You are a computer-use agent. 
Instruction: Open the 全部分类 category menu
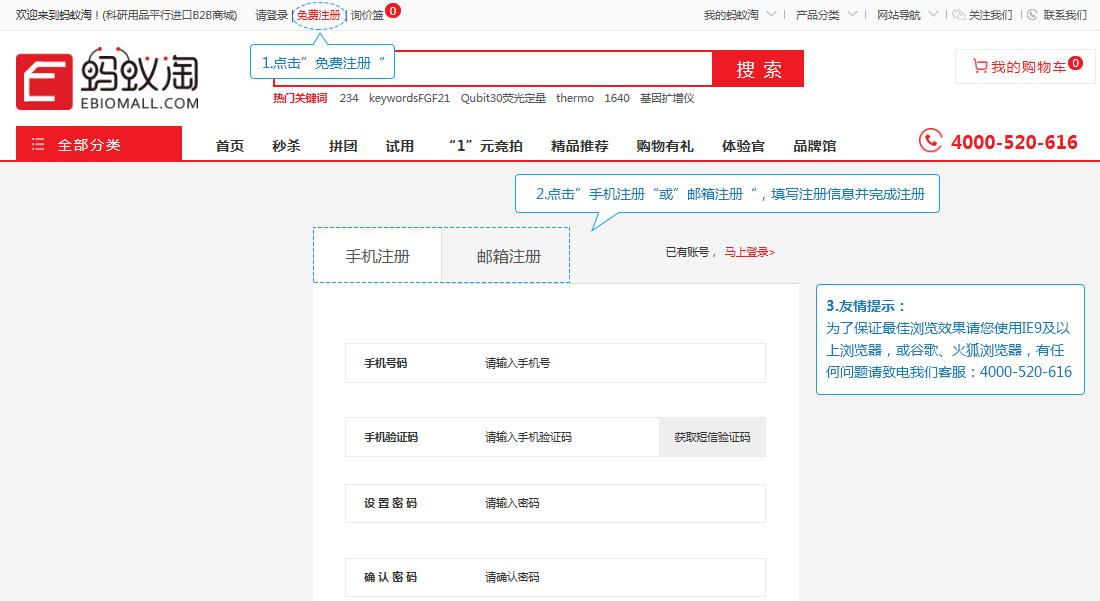tap(99, 144)
